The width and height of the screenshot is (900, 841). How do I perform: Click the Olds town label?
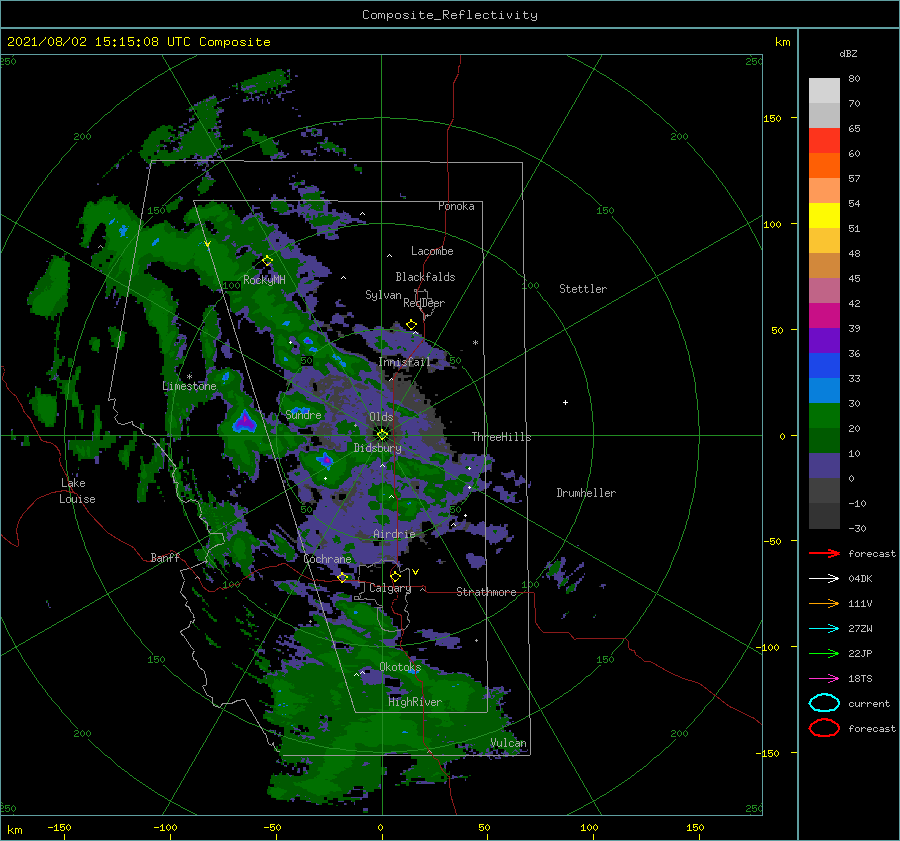coord(381,417)
